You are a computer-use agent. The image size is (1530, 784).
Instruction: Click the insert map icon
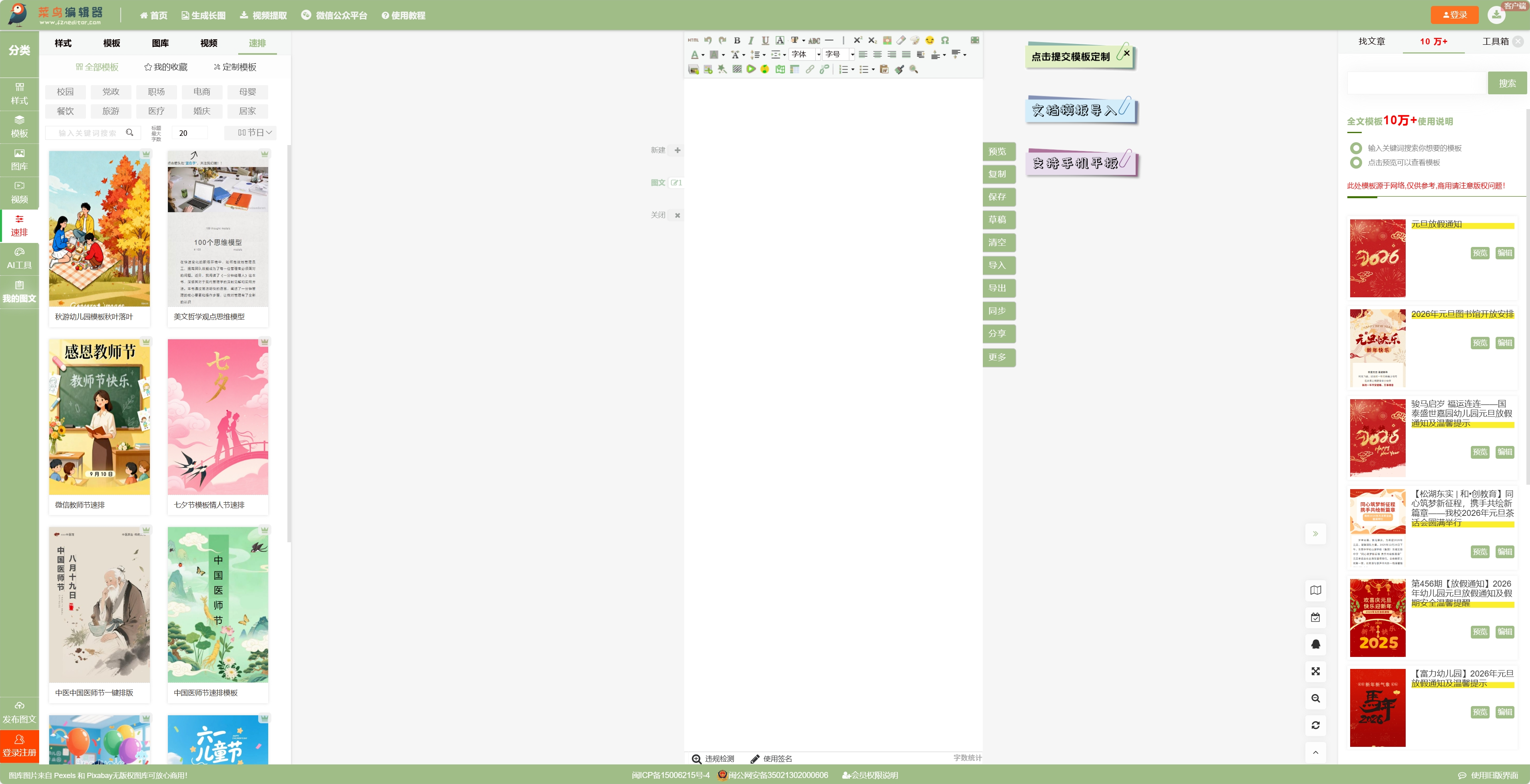780,70
